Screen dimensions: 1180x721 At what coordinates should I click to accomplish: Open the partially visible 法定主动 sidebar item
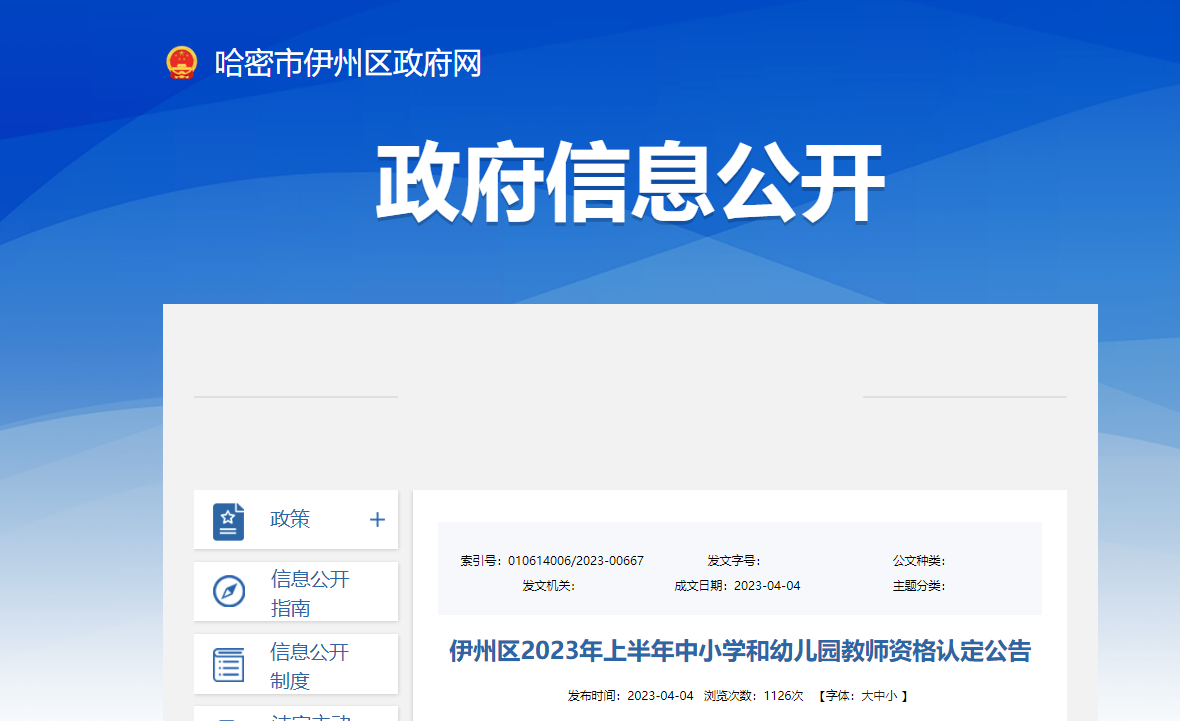pyautogui.click(x=310, y=716)
